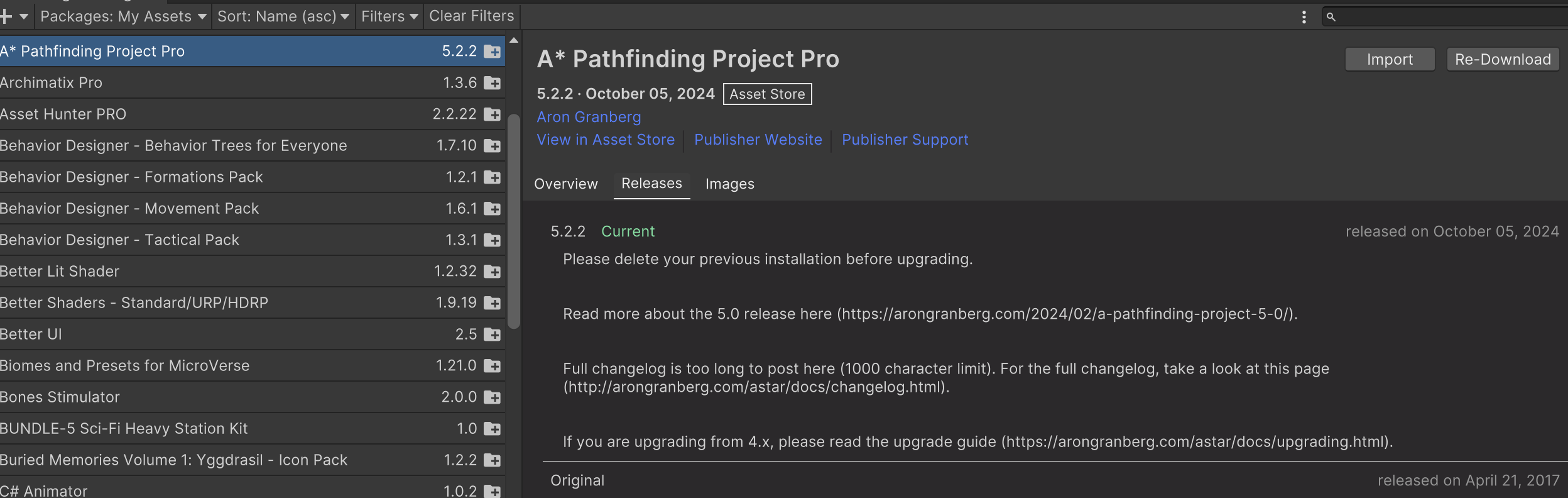Focus the package search field
The image size is (1568, 498).
tap(1445, 17)
